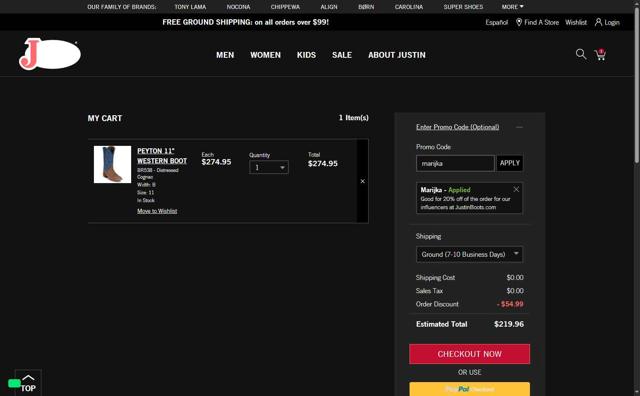
Task: Open the KIDS menu
Action: tap(306, 55)
